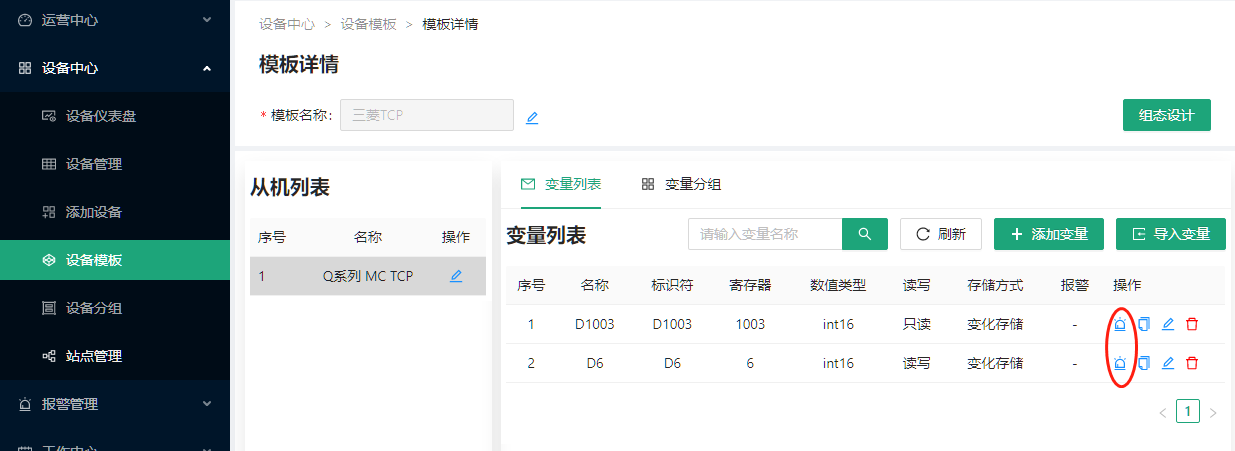Edit the template name 三菱TCP

(532, 117)
